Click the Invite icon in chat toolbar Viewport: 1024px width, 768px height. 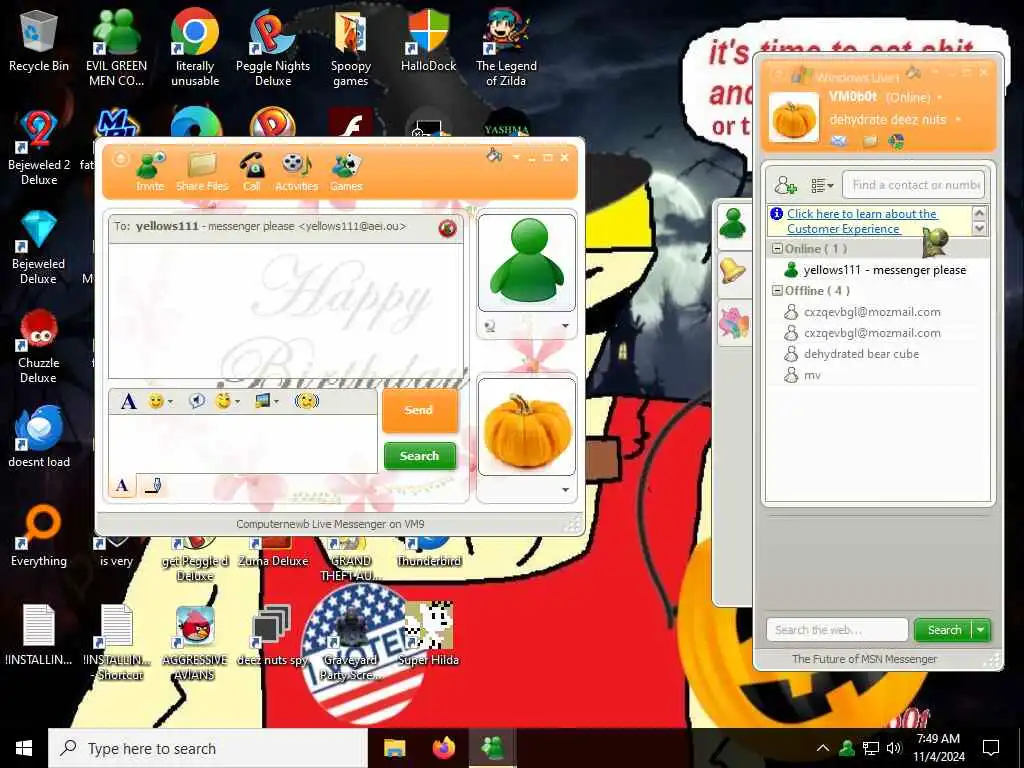click(x=150, y=172)
